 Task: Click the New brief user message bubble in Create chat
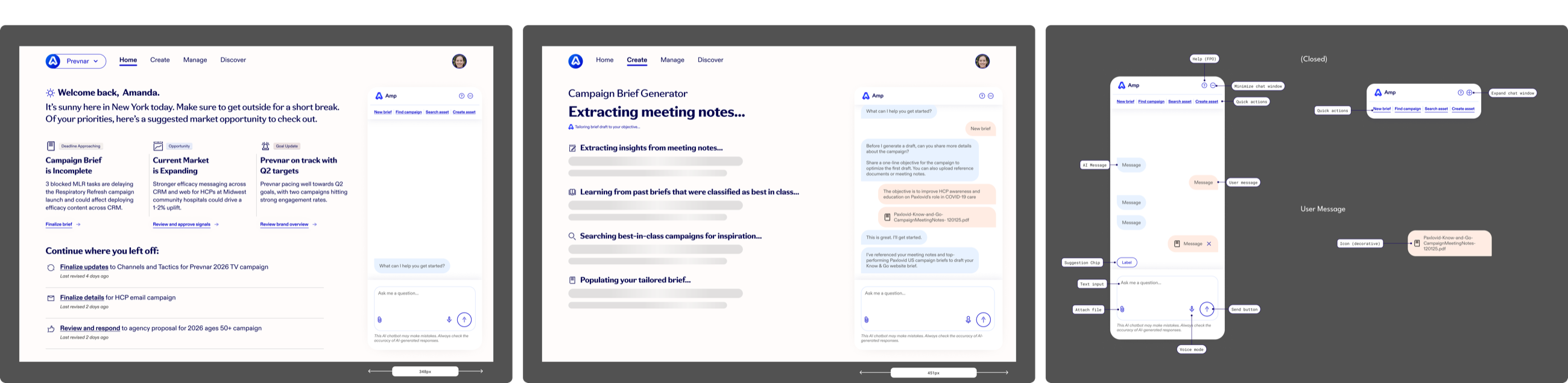pos(980,128)
